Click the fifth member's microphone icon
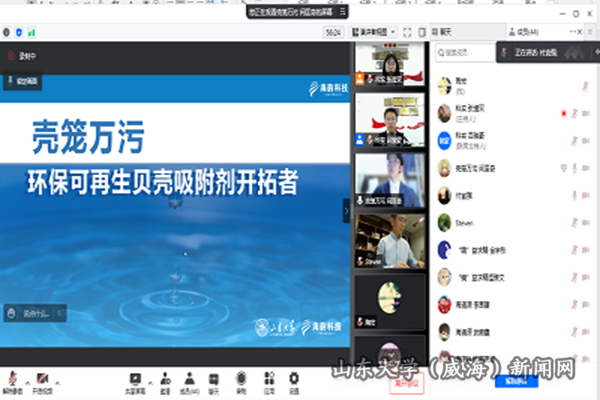This screenshot has width=600, height=400. (x=574, y=196)
